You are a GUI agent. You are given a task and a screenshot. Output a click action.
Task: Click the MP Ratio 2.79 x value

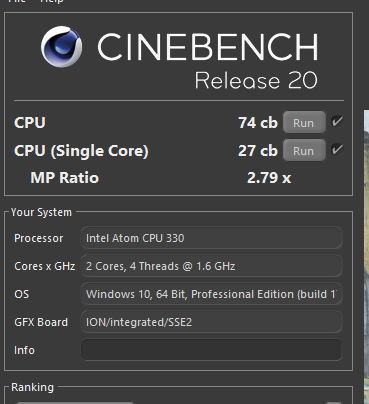coord(269,178)
